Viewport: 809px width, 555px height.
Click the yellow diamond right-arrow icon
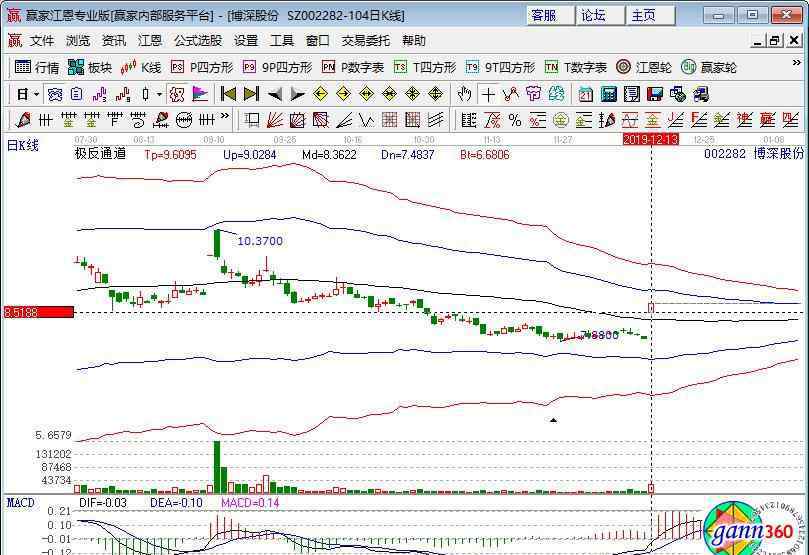click(344, 94)
